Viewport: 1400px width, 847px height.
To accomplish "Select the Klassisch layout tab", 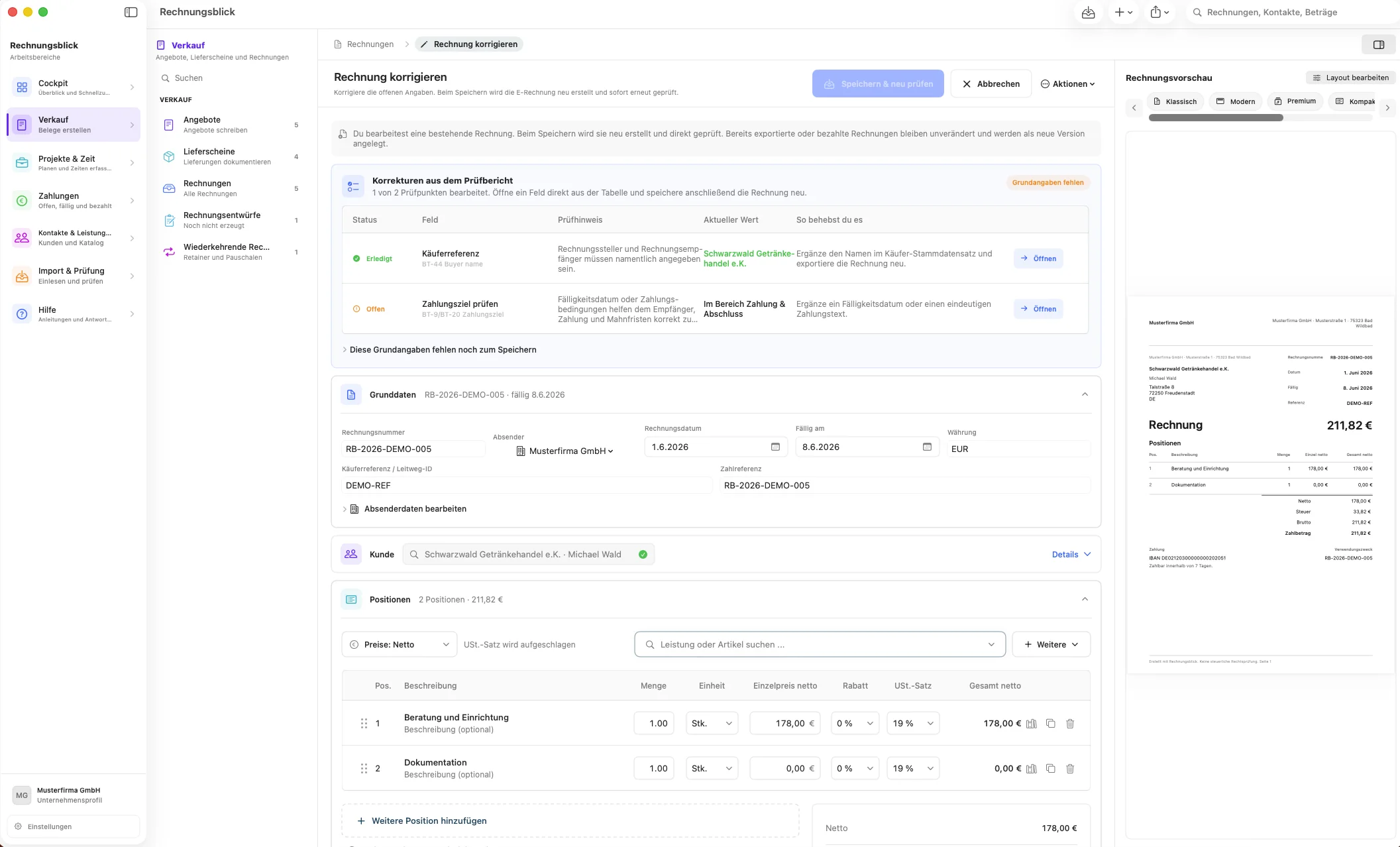I will pyautogui.click(x=1175, y=101).
